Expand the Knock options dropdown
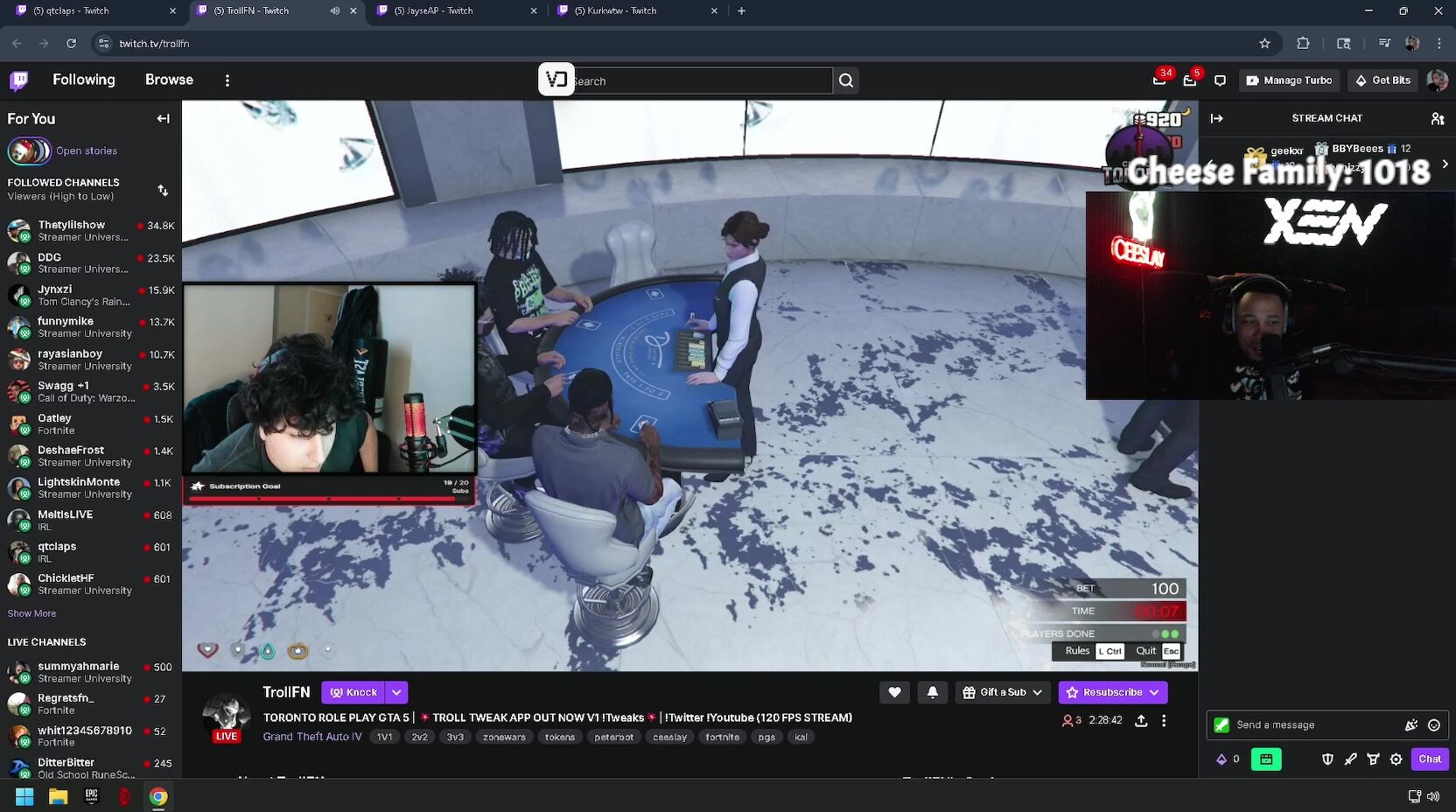This screenshot has height=812, width=1456. pos(396,692)
